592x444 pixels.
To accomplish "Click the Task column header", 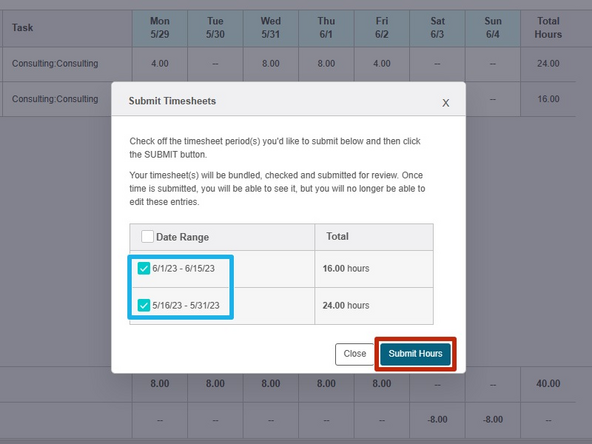I will [67, 28].
